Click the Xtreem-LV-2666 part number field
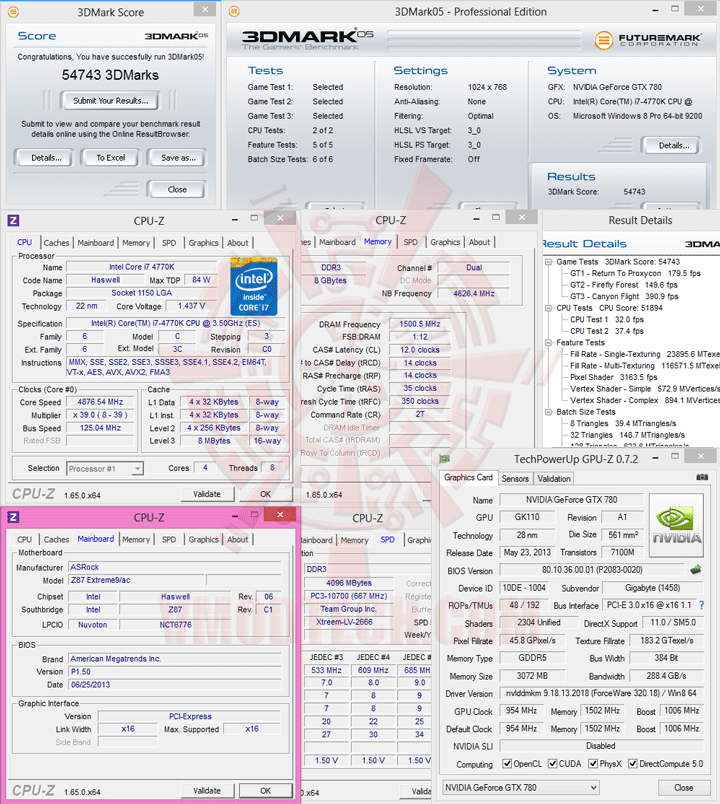This screenshot has height=804, width=720. click(x=349, y=622)
